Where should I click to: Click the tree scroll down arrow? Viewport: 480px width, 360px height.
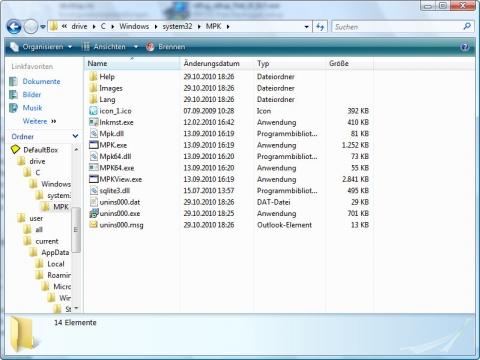(x=76, y=308)
